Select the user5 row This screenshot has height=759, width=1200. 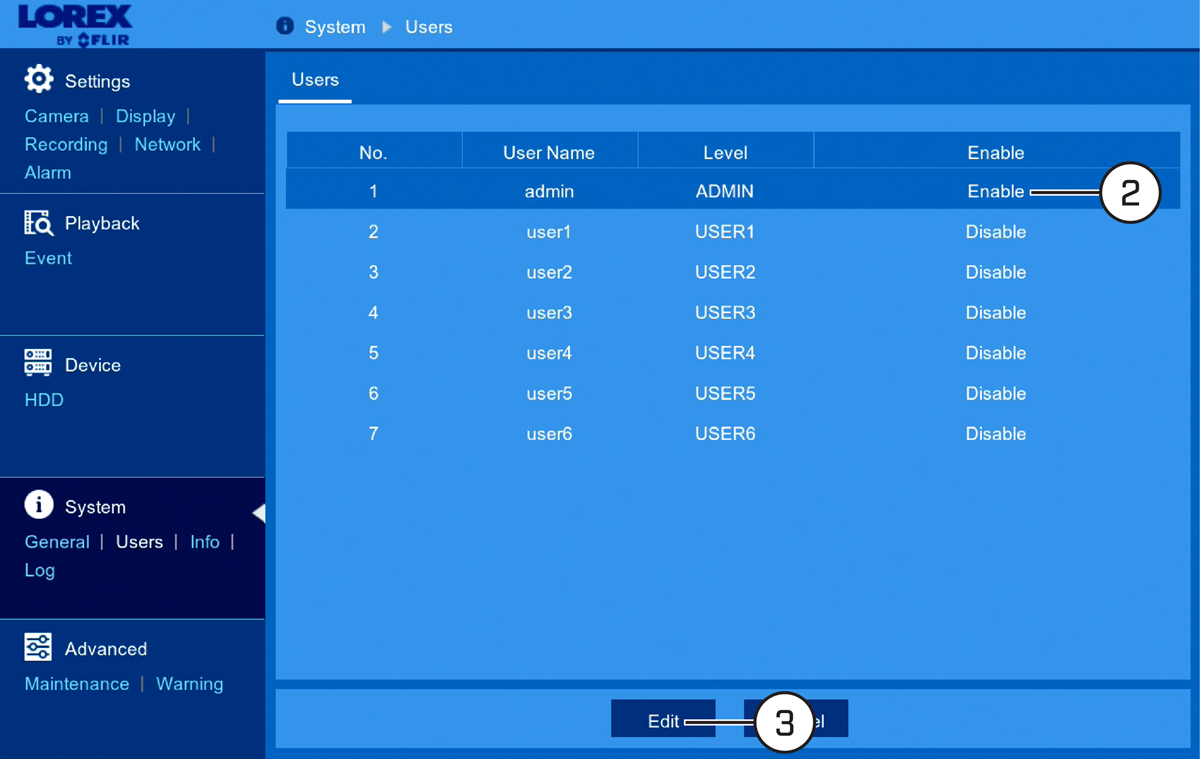tap(733, 394)
